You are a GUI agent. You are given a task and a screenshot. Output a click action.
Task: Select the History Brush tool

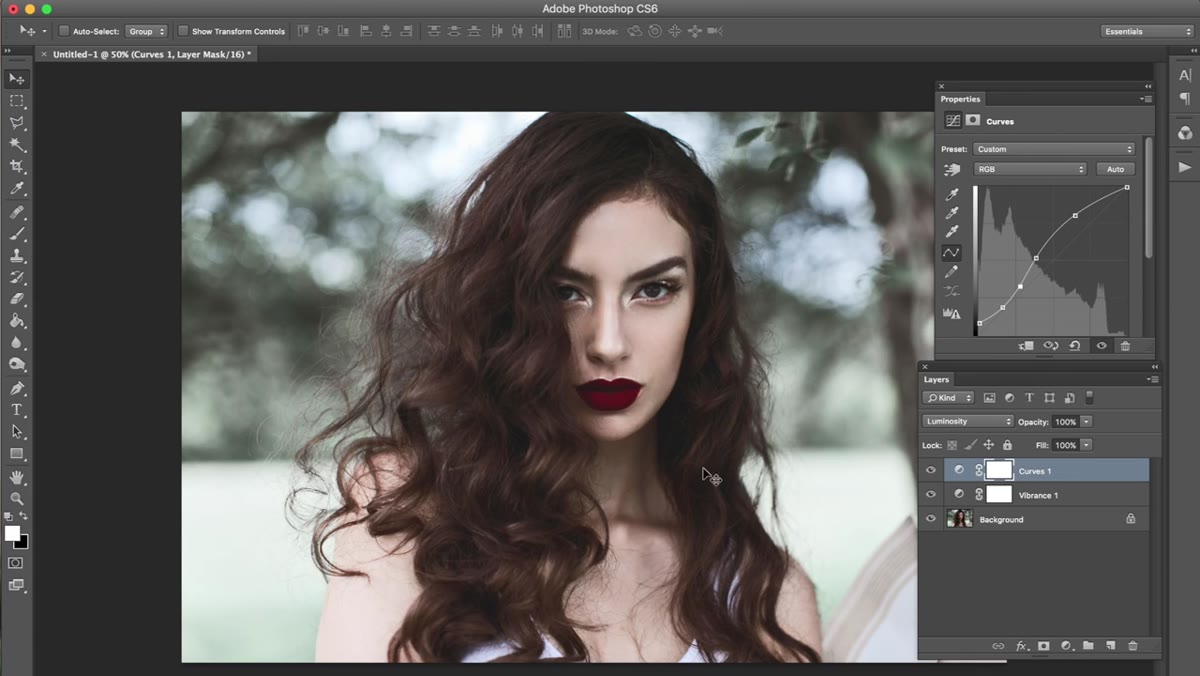(17, 278)
